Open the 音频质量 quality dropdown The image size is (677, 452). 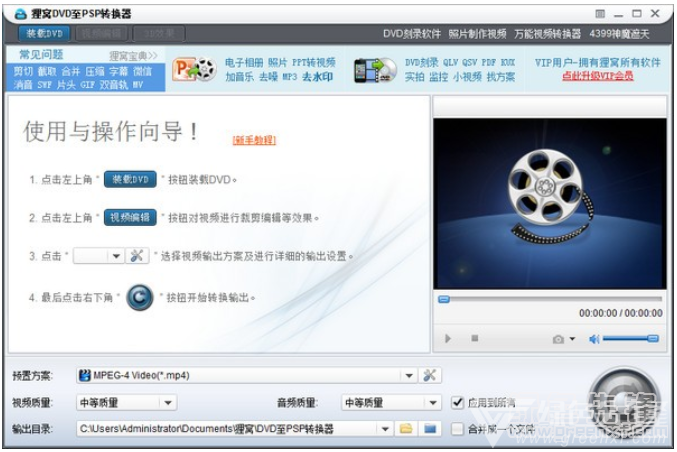[x=391, y=403]
